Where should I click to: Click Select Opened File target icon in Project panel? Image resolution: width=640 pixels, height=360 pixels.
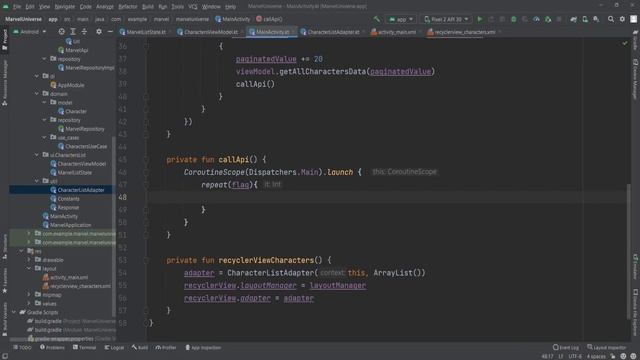61,31
